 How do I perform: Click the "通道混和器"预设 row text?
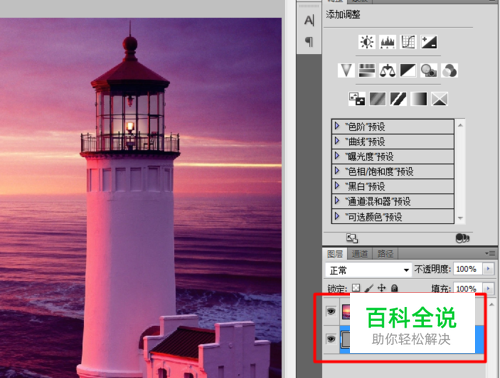pyautogui.click(x=378, y=201)
